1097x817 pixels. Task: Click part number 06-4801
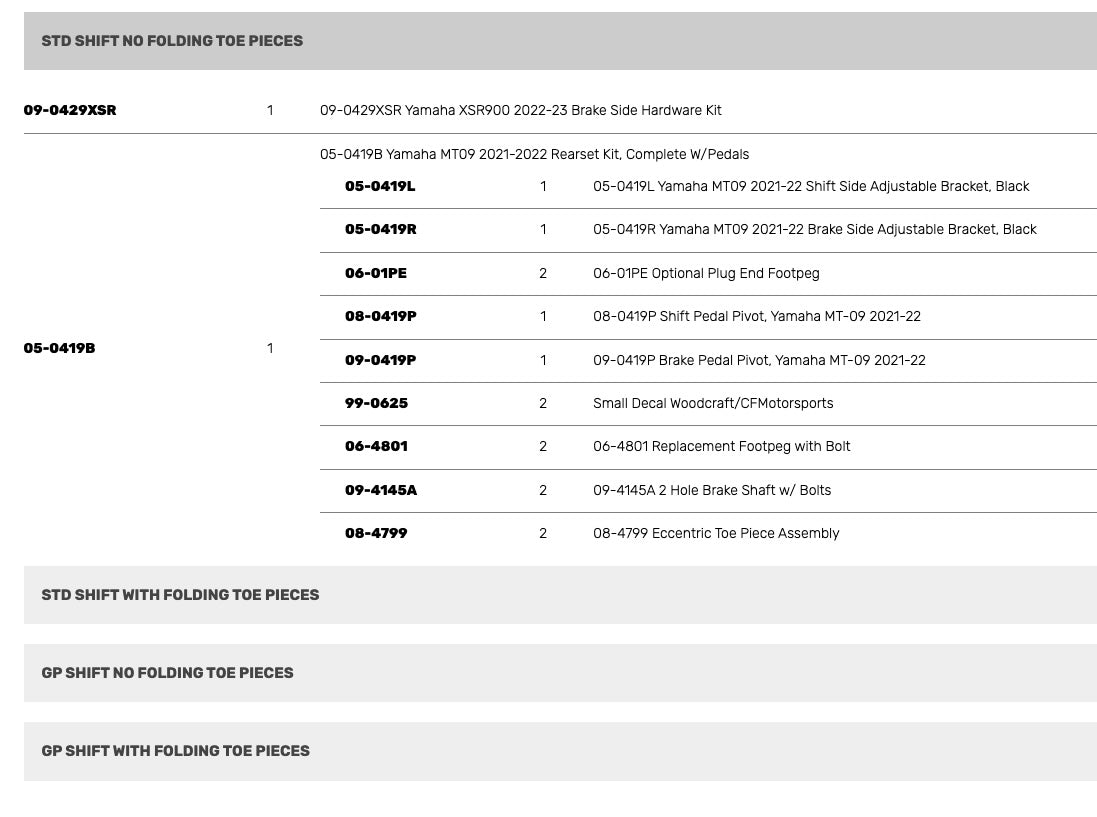(x=377, y=446)
